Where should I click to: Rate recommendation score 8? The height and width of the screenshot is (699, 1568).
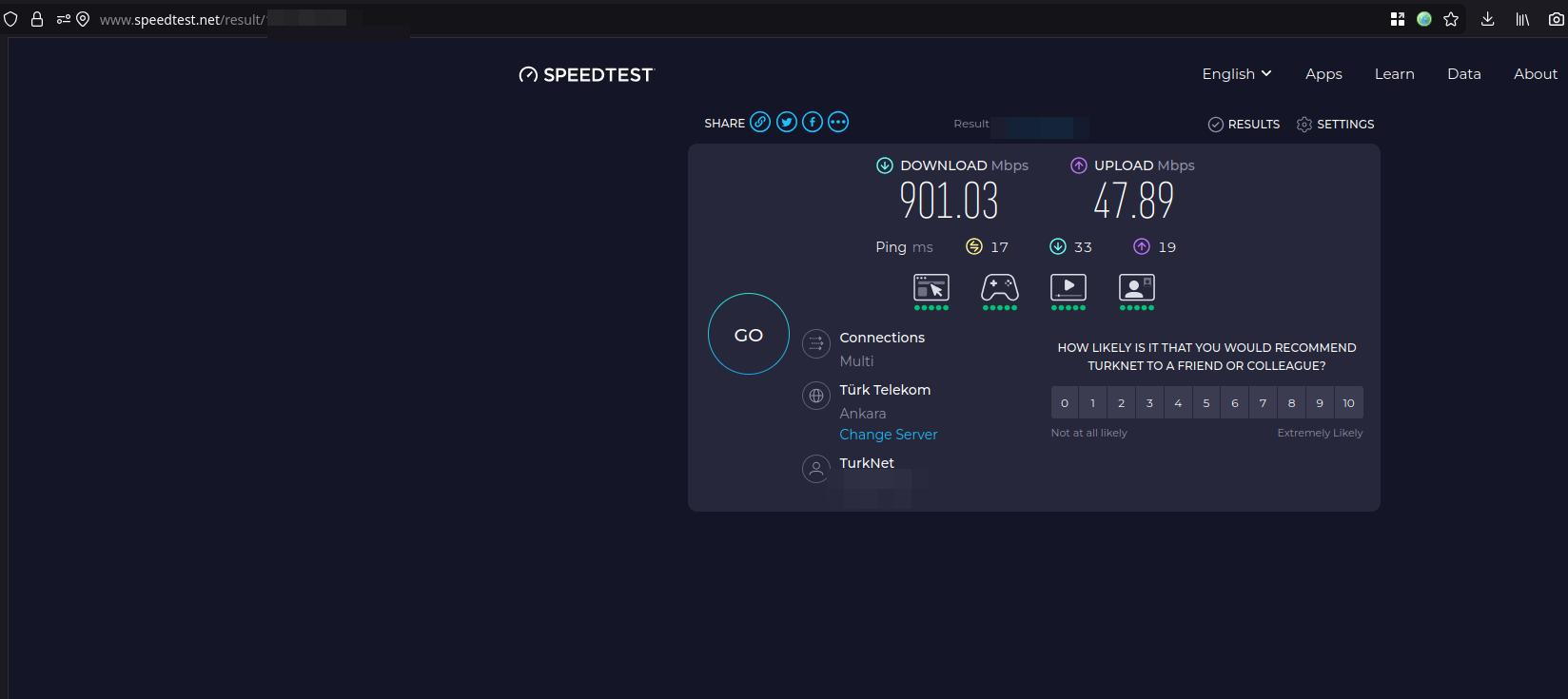pyautogui.click(x=1291, y=402)
